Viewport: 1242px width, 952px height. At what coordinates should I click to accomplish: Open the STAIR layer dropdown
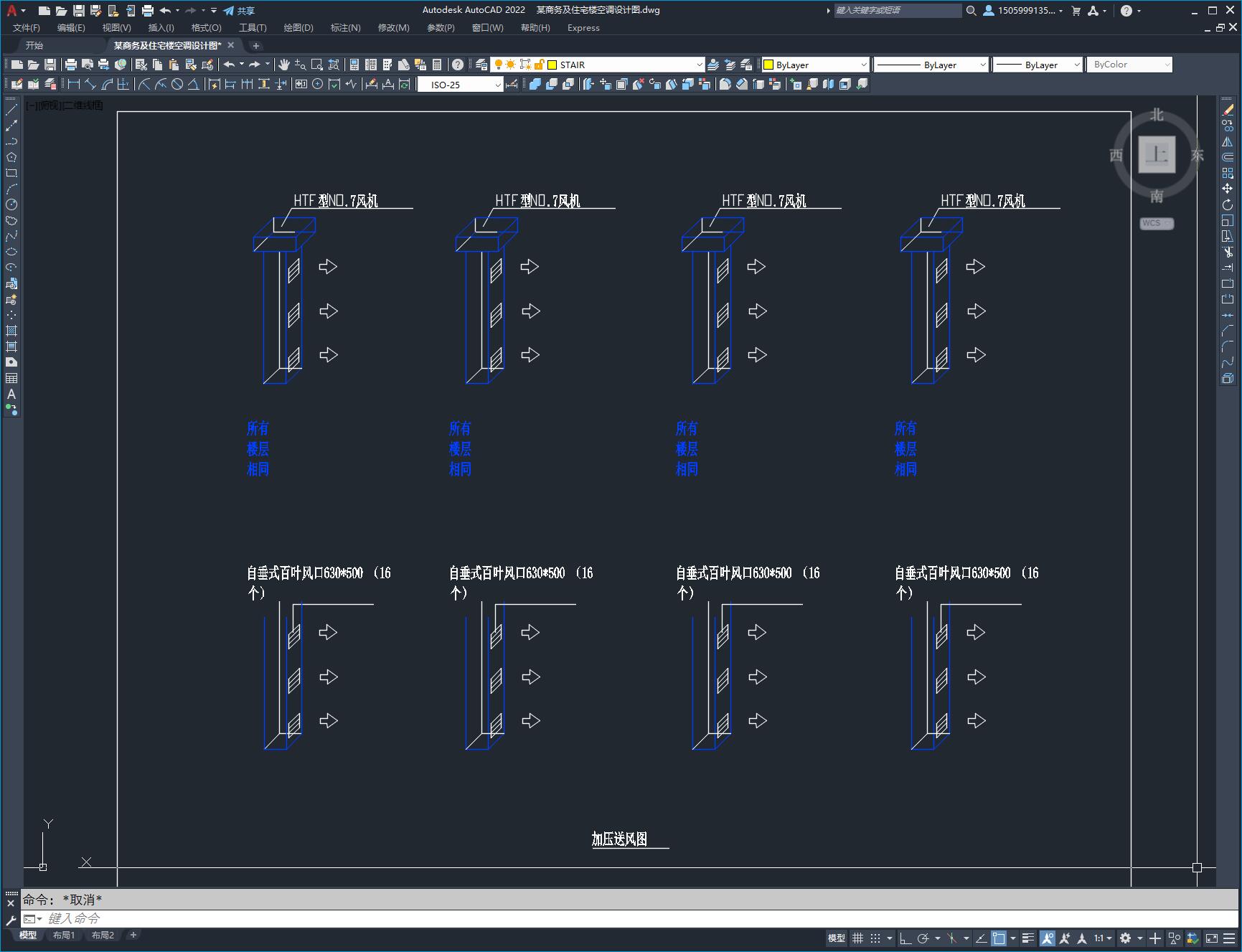[x=700, y=65]
